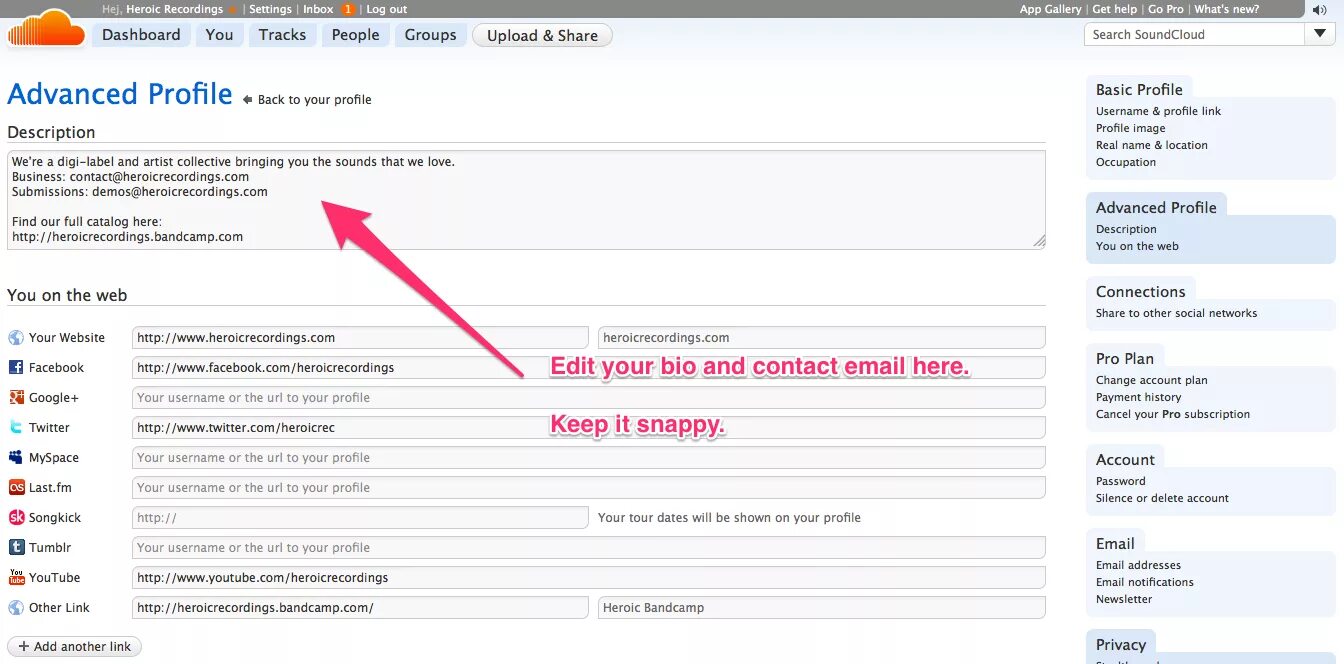Open the Basic Profile sidebar section
This screenshot has height=664, width=1344.
(1139, 90)
